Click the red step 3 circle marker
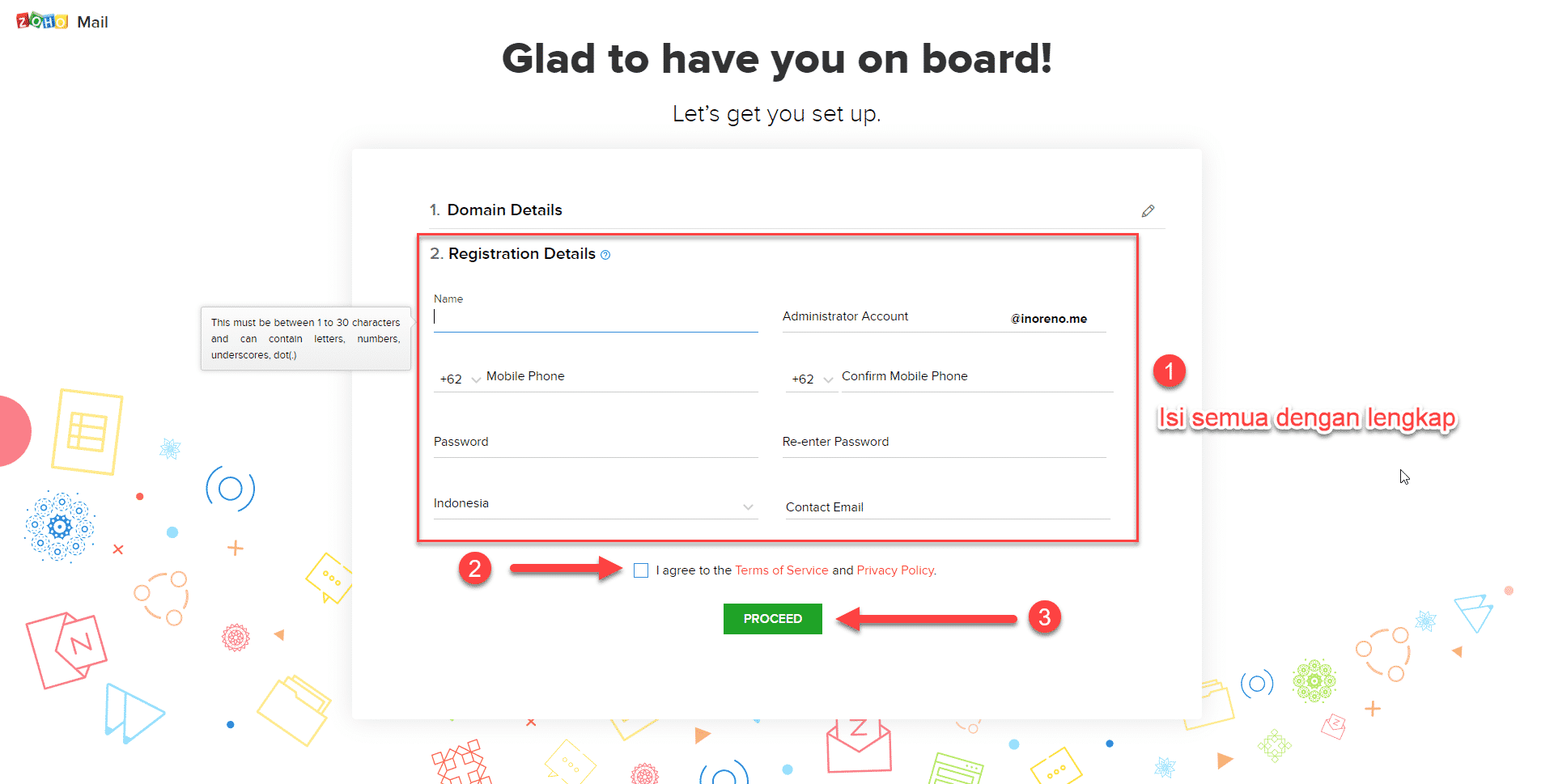The image size is (1554, 784). click(1044, 617)
